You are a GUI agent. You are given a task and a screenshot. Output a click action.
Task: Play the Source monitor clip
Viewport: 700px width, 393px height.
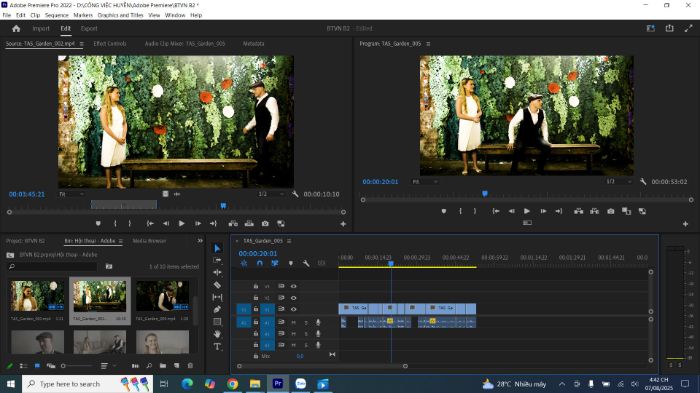pyautogui.click(x=181, y=223)
